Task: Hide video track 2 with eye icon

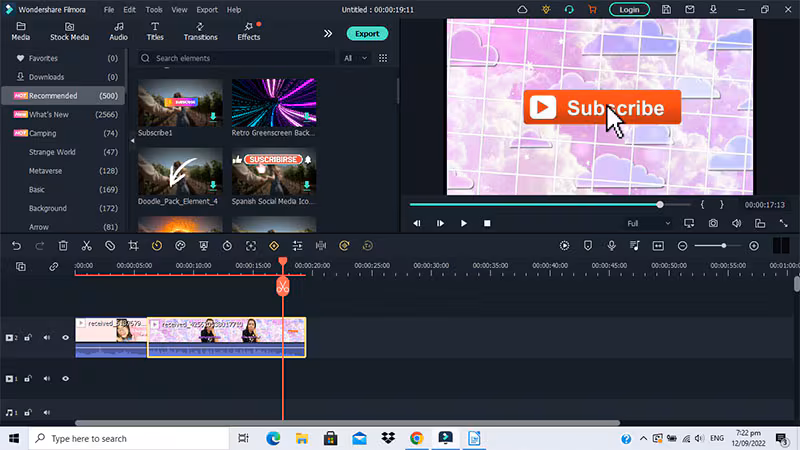Action: (x=65, y=338)
